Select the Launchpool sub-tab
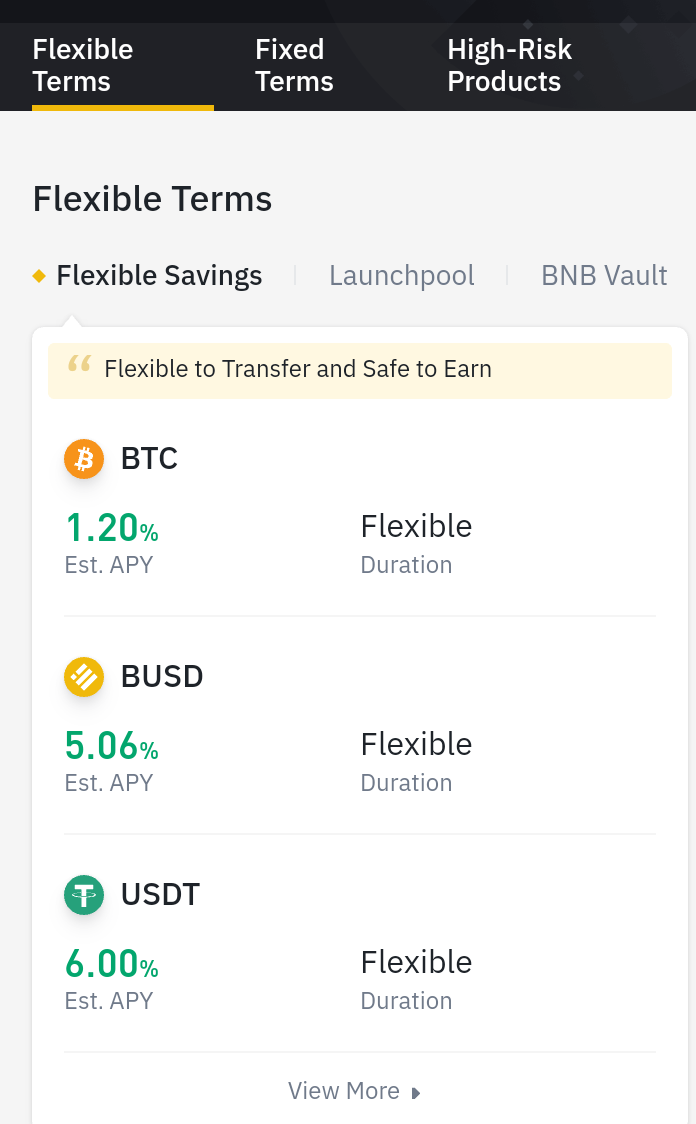 [x=401, y=275]
